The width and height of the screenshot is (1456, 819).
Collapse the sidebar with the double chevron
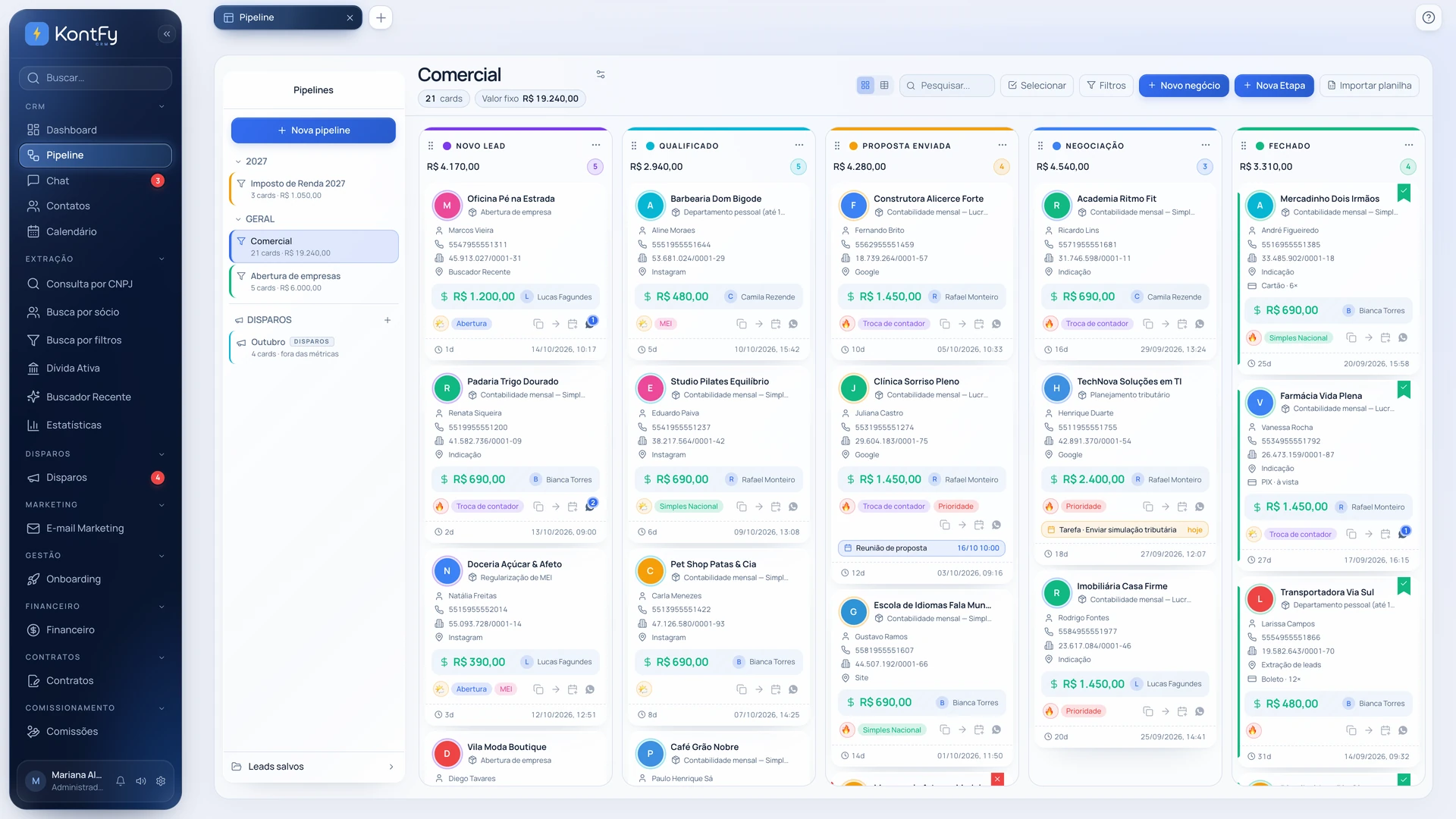(167, 33)
